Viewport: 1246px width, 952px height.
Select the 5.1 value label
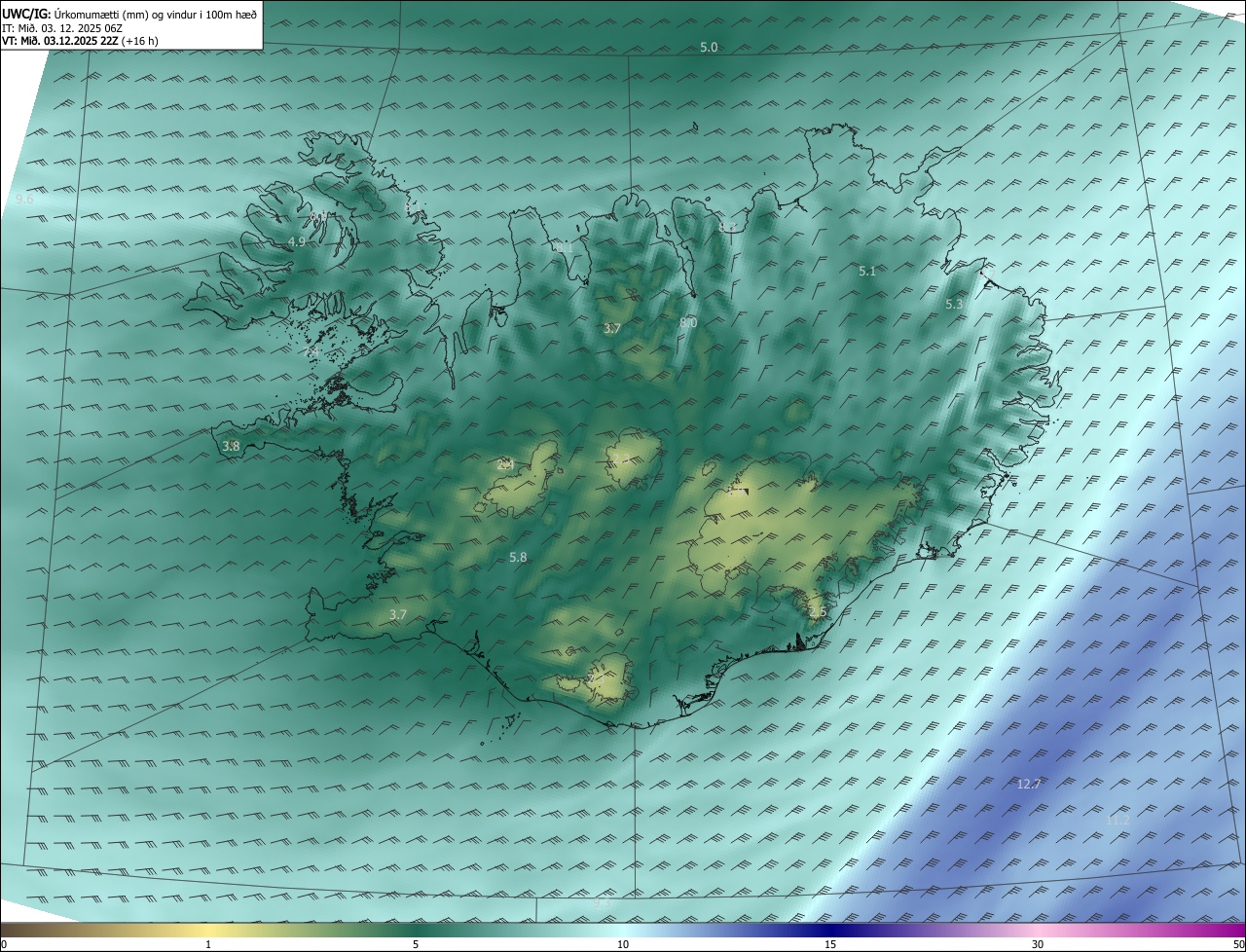(x=867, y=272)
